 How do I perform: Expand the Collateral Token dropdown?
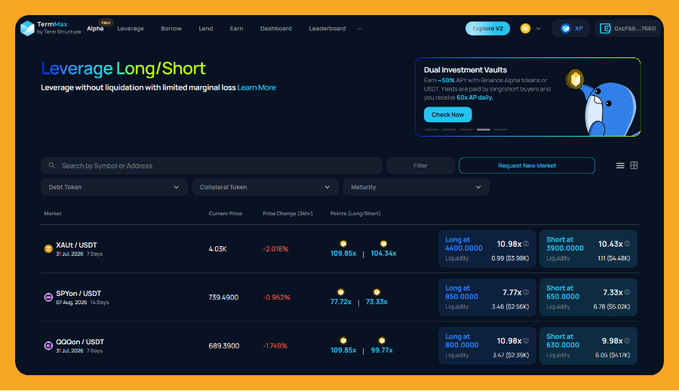pos(265,187)
